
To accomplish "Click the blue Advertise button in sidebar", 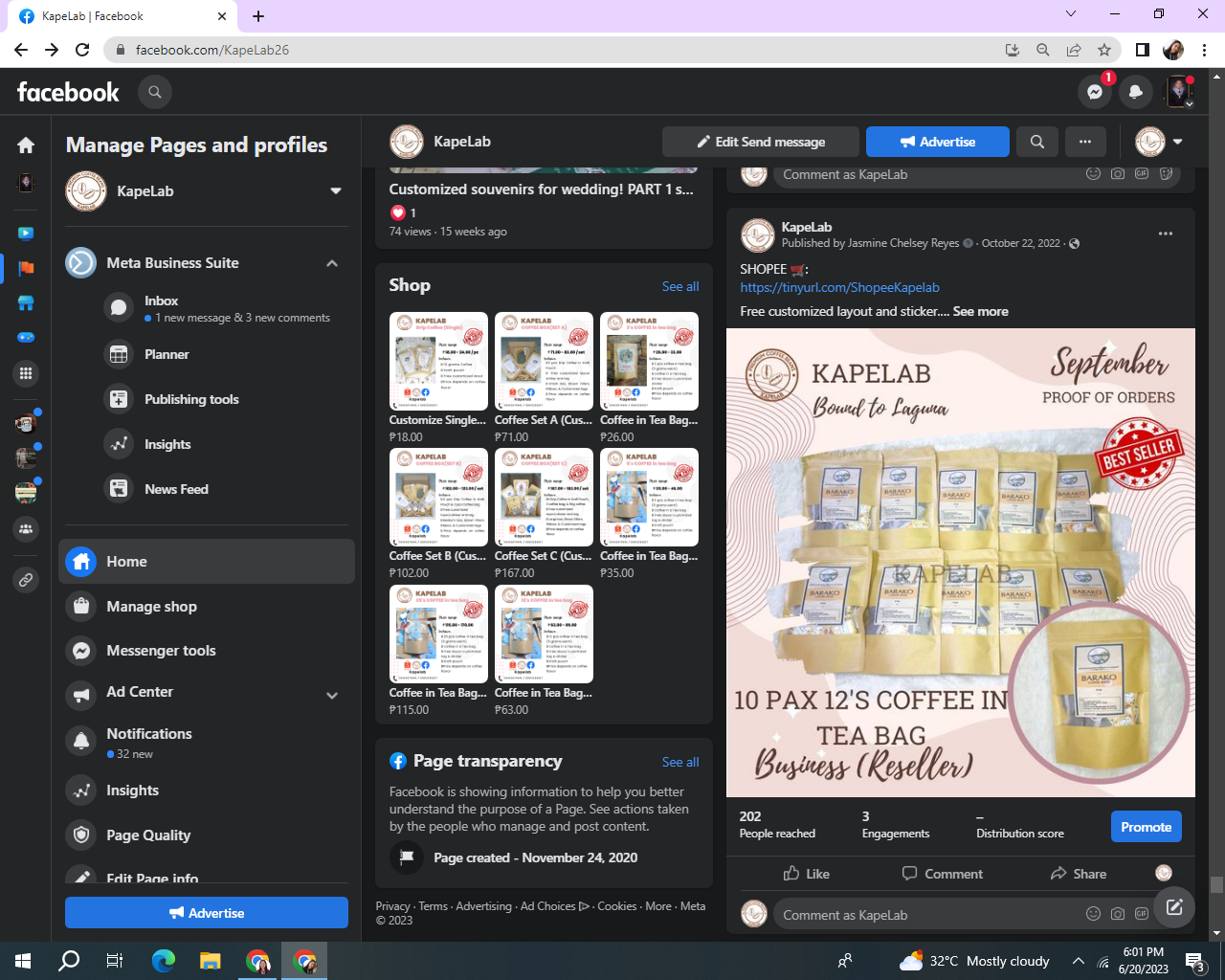I will tap(207, 913).
